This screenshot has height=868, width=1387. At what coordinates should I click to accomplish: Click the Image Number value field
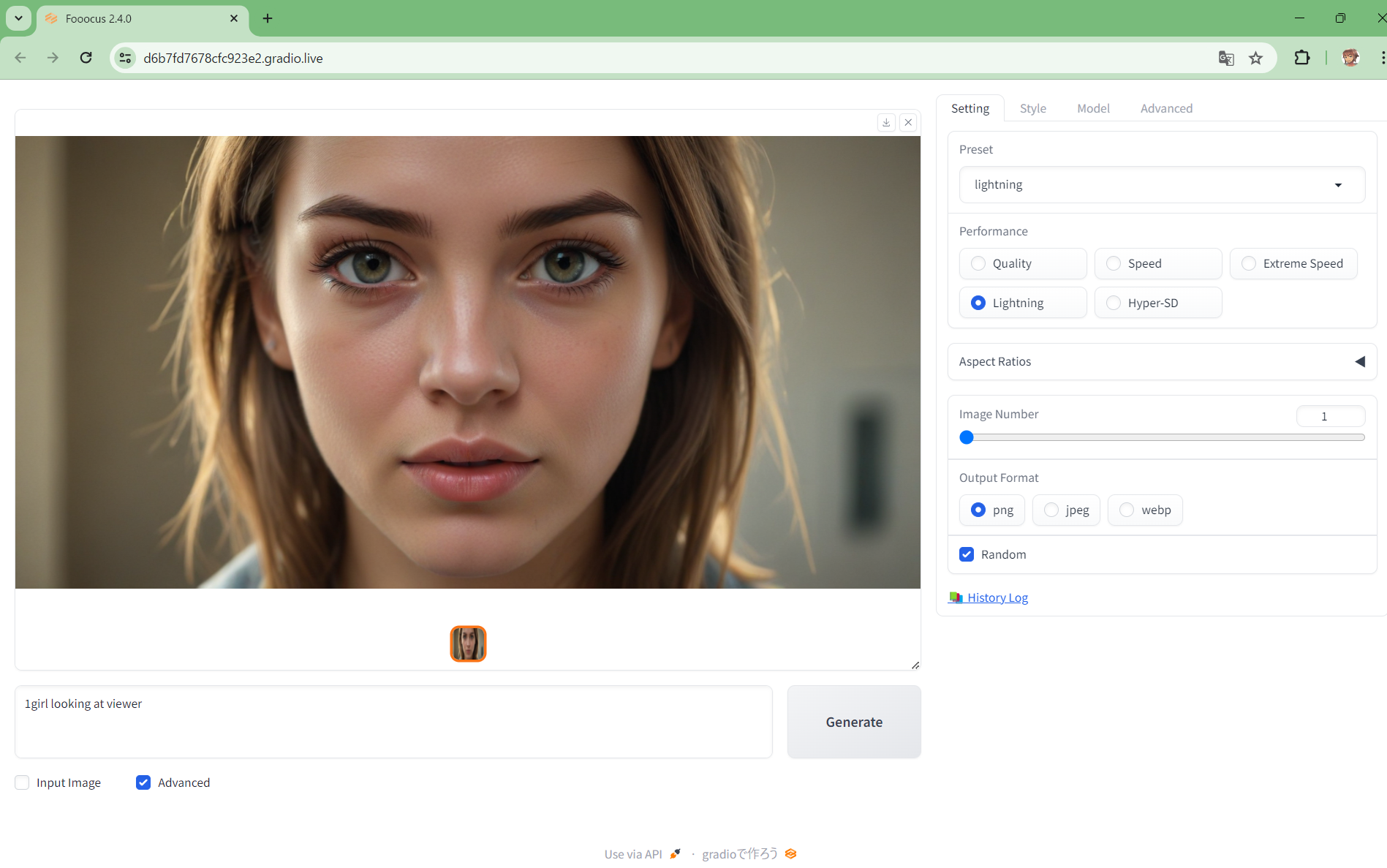pos(1330,416)
